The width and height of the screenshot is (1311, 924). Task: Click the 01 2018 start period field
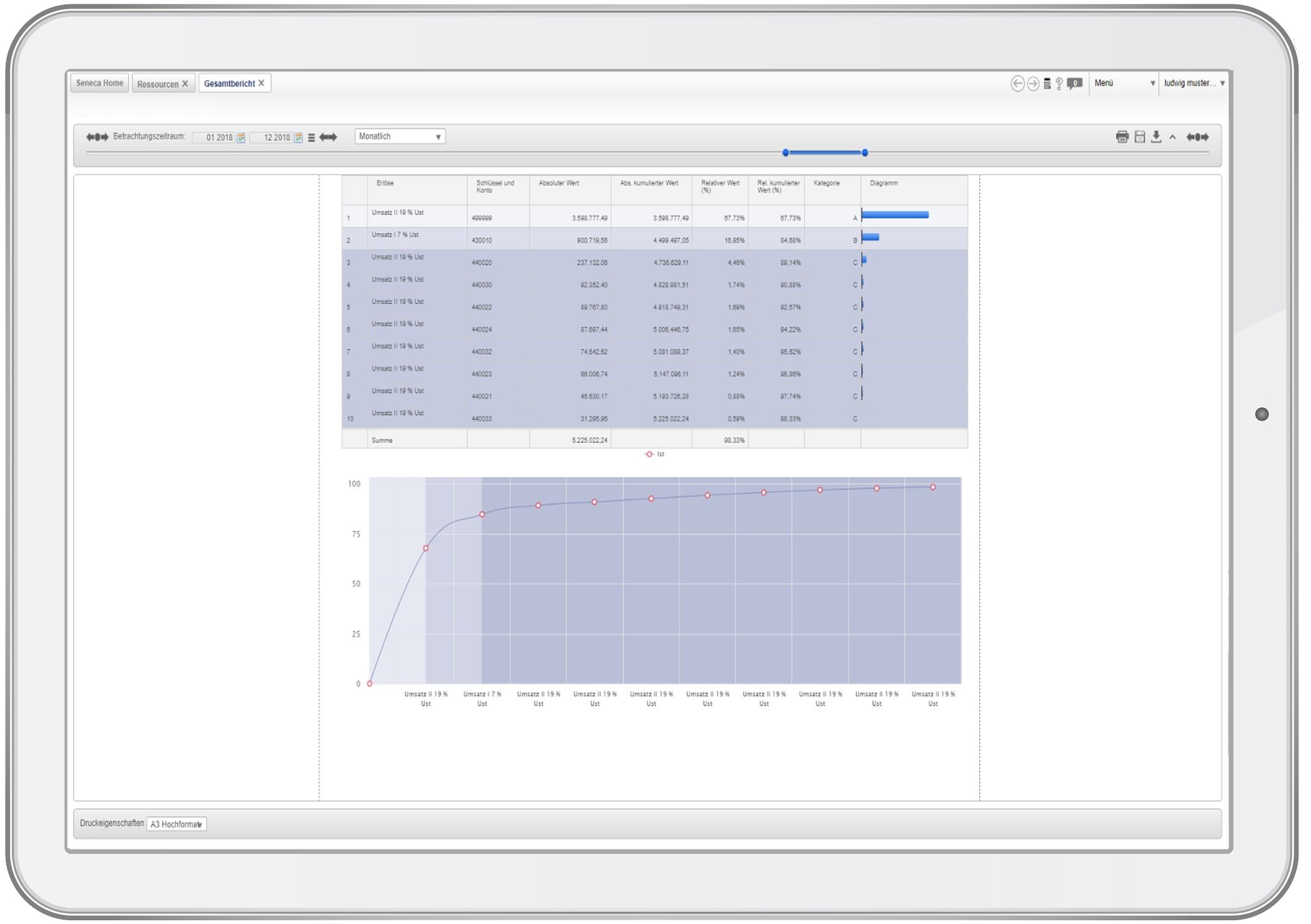click(215, 138)
